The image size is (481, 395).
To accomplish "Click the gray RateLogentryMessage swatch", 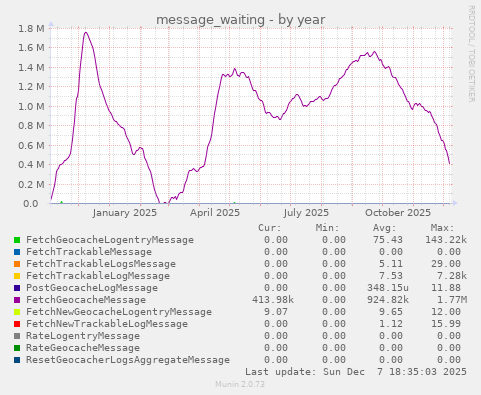I will click(x=17, y=336).
